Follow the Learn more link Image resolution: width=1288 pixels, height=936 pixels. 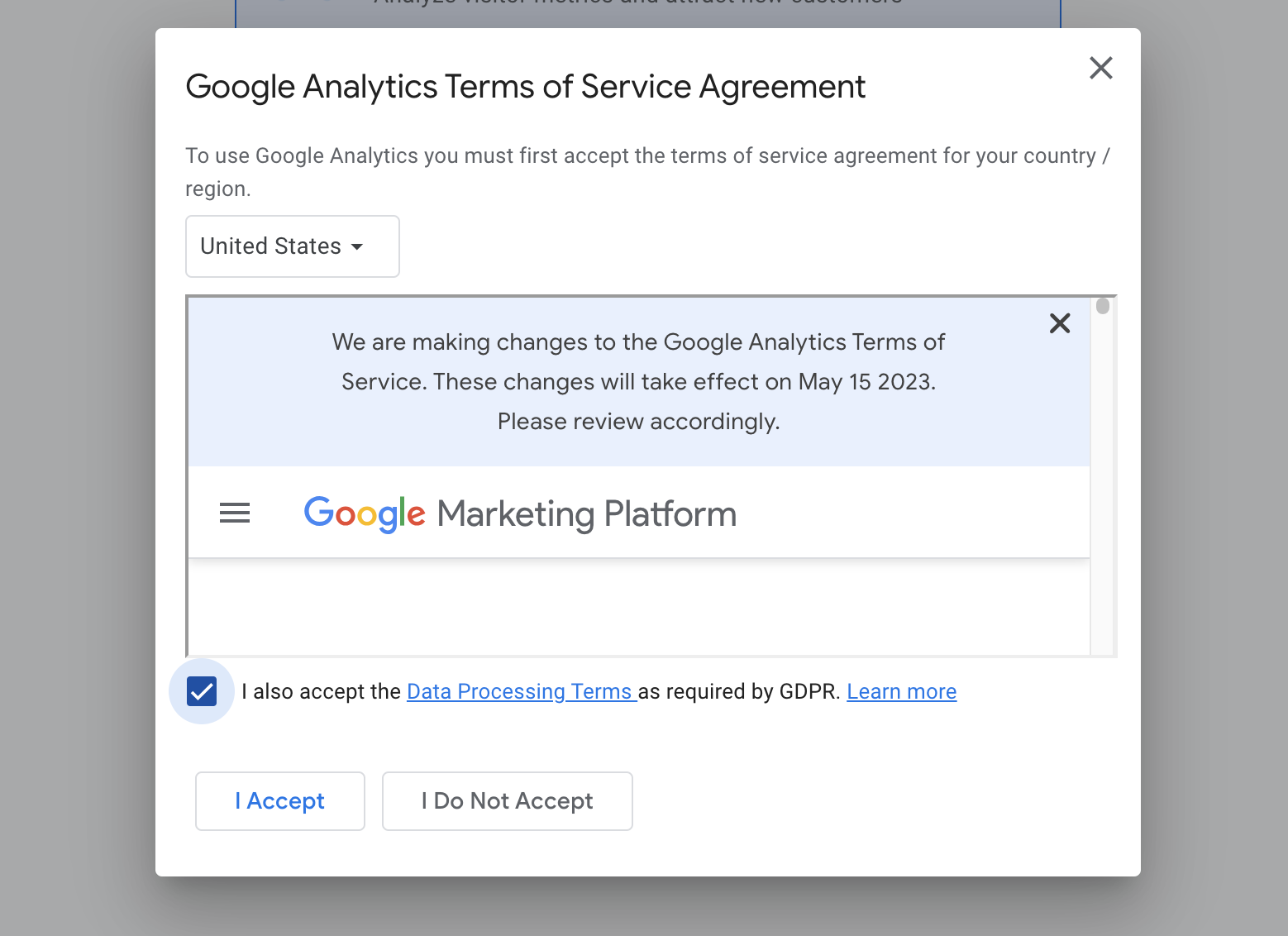tap(902, 691)
